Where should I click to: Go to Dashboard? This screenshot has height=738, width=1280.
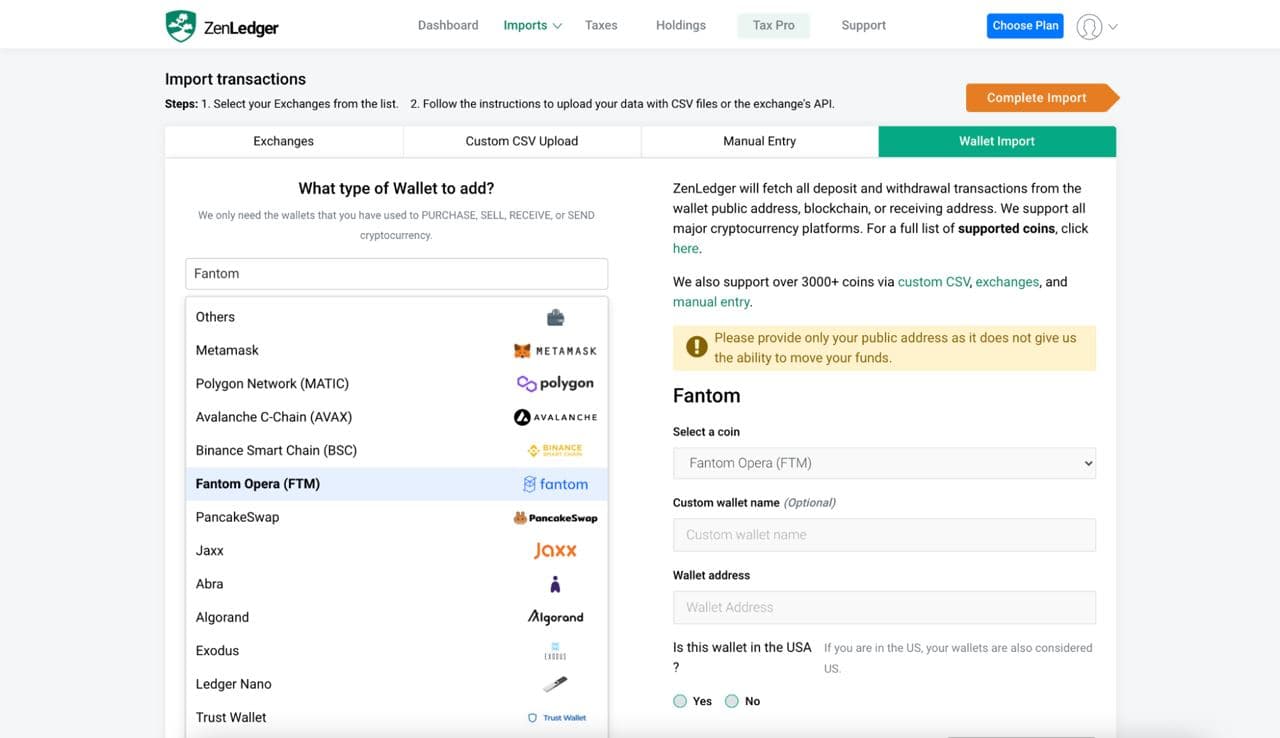(448, 25)
